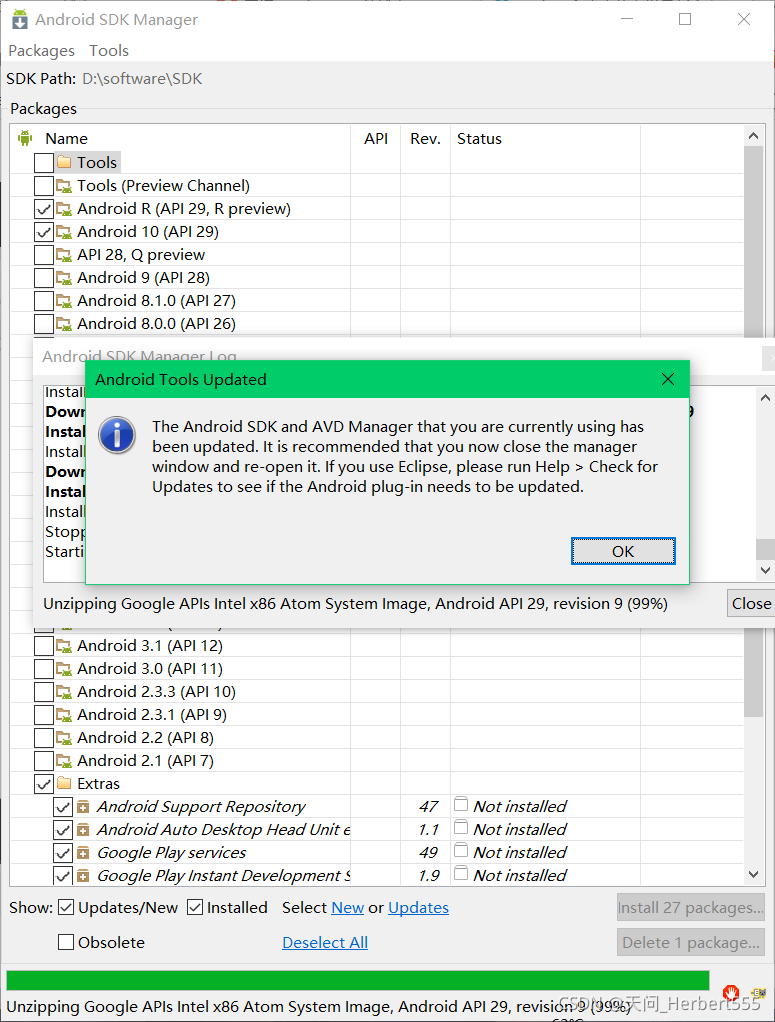Click the Android Support Repository package icon
This screenshot has height=1022, width=775.
[83, 808]
